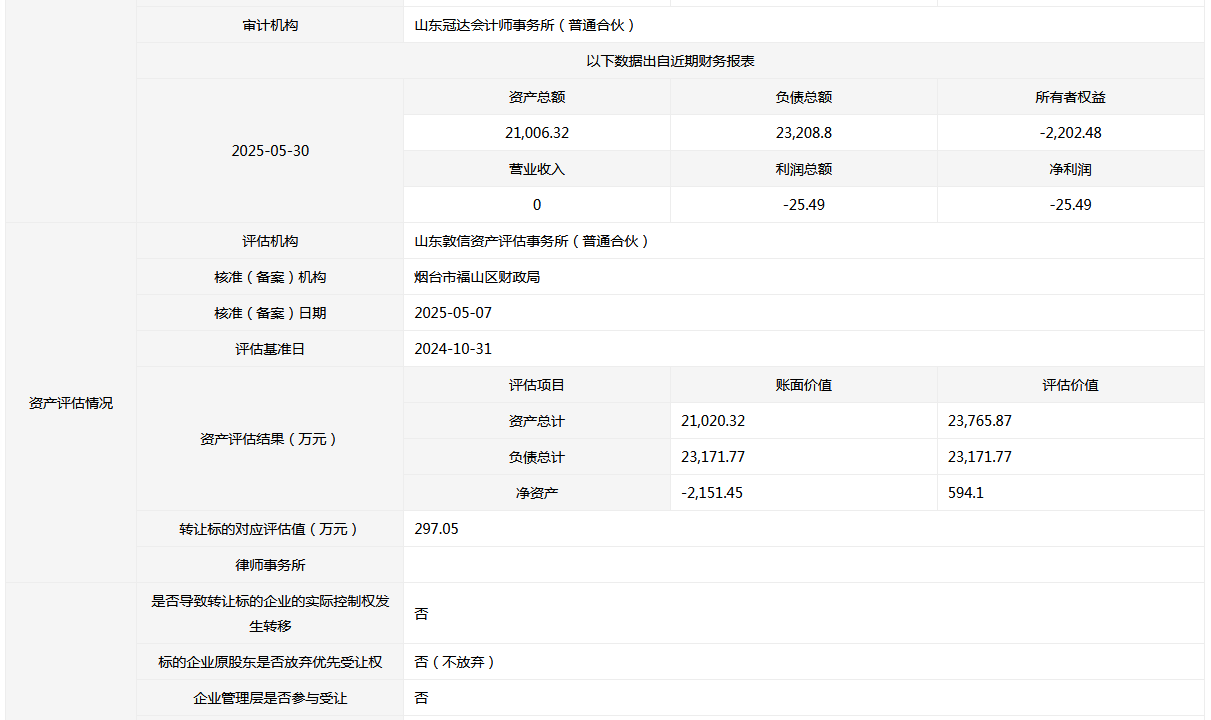Screen dimensions: 1211x720
Task: Select appraised net assets value 594.1
Action: coord(965,493)
